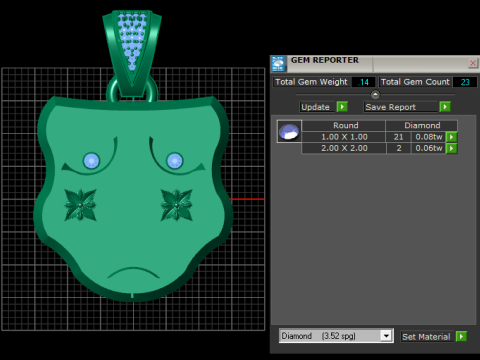
Task: Collapse the panel using the round up-arrow
Action: (375, 95)
